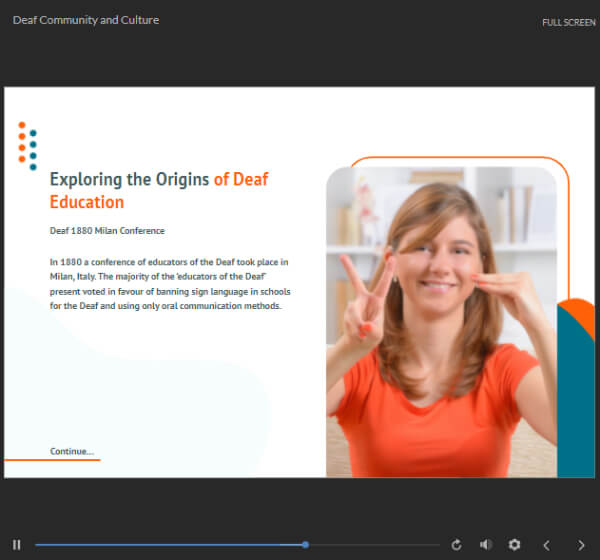600x560 pixels.
Task: Mute the volume speaker icon
Action: [x=485, y=544]
